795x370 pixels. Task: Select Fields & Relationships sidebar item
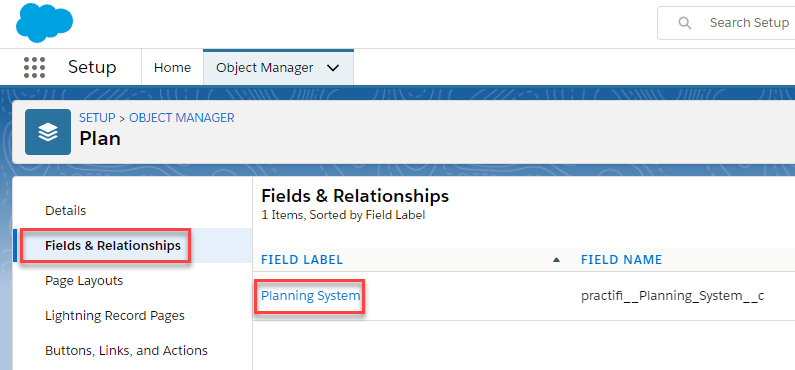[113, 245]
